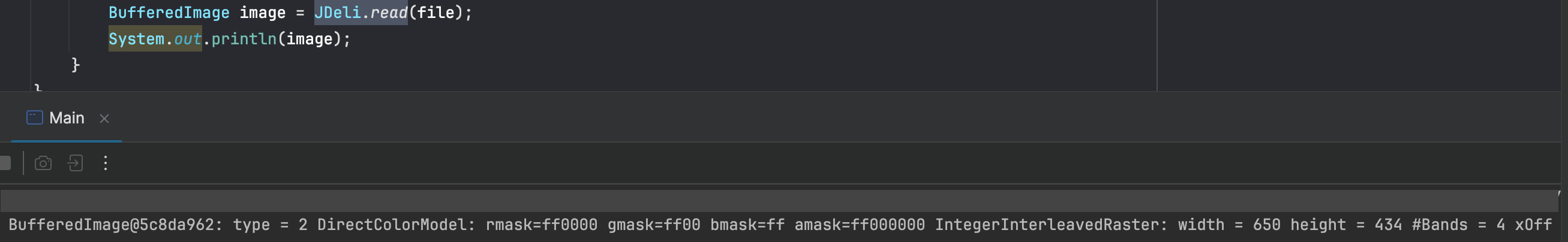Click DirectColorModel text in console output

coord(396,225)
